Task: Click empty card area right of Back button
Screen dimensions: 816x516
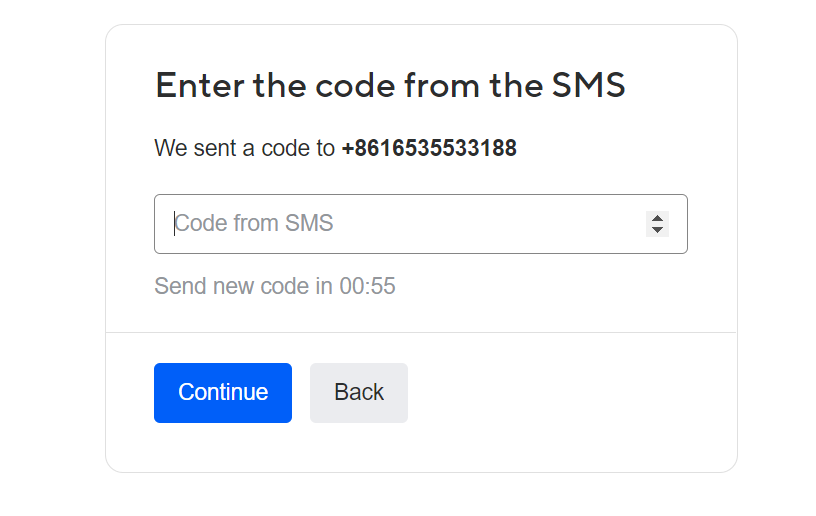Action: [572, 393]
